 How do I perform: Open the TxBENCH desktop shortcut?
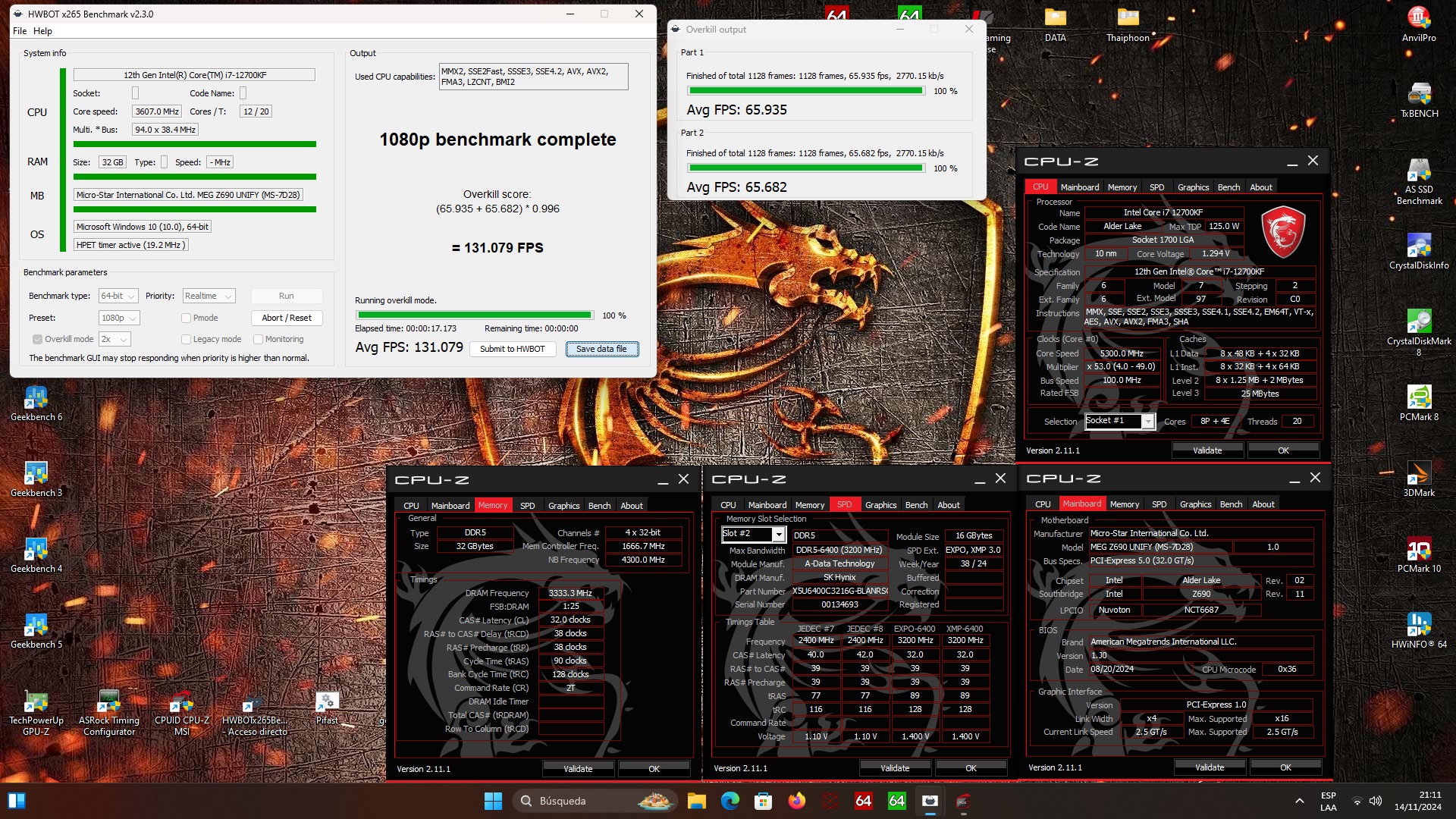[1419, 99]
